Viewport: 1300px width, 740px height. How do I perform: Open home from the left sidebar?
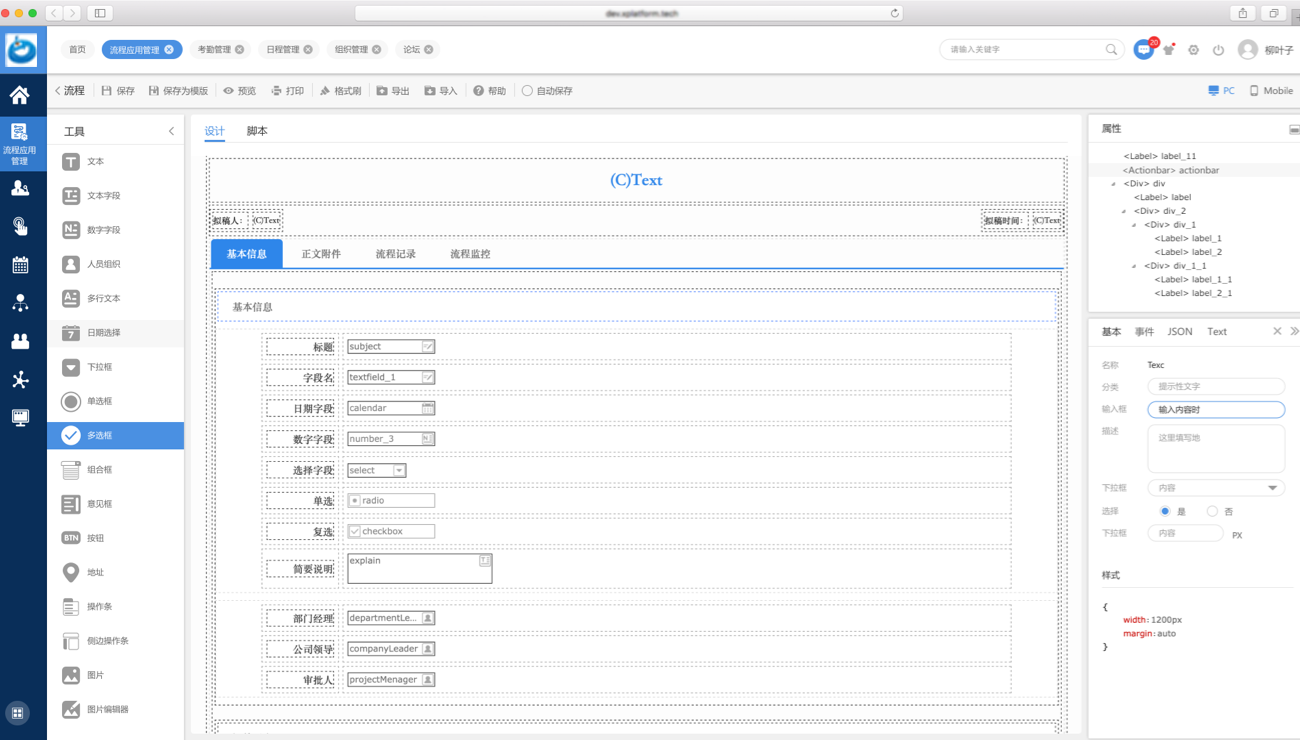[20, 95]
